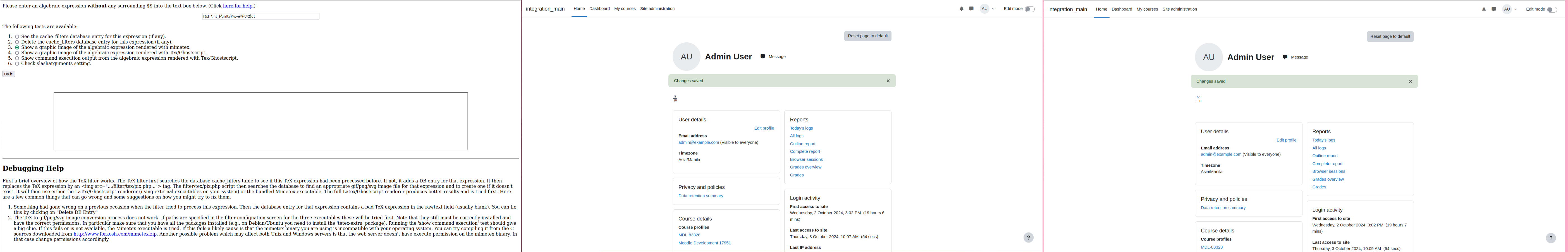1568x252 pixels.
Task: Open messaging drawer icon in right Moodle window
Action: tap(1494, 10)
